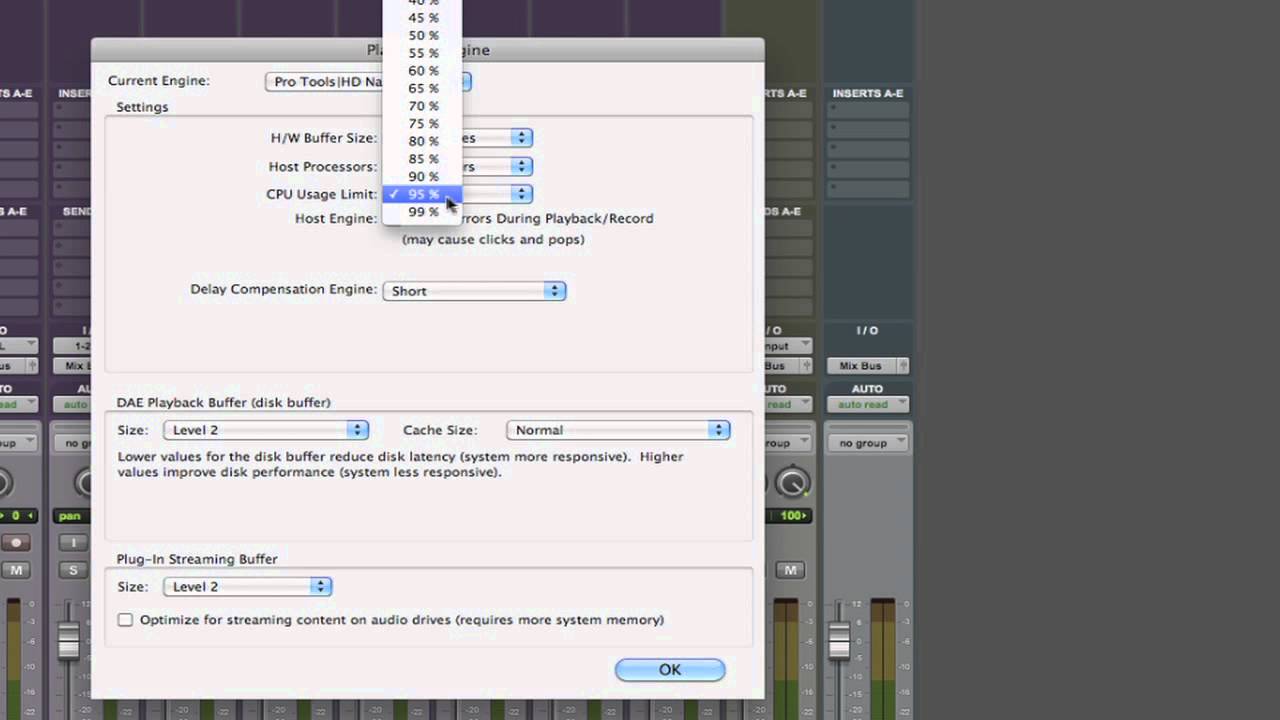Click the last insert slot on the rightmost strip
Image resolution: width=1280 pixels, height=720 pixels.
pos(867,190)
